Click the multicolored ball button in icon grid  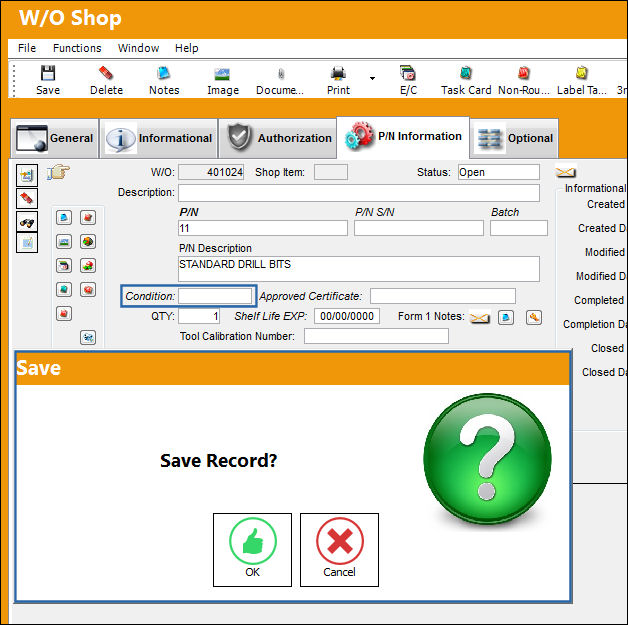click(x=88, y=241)
